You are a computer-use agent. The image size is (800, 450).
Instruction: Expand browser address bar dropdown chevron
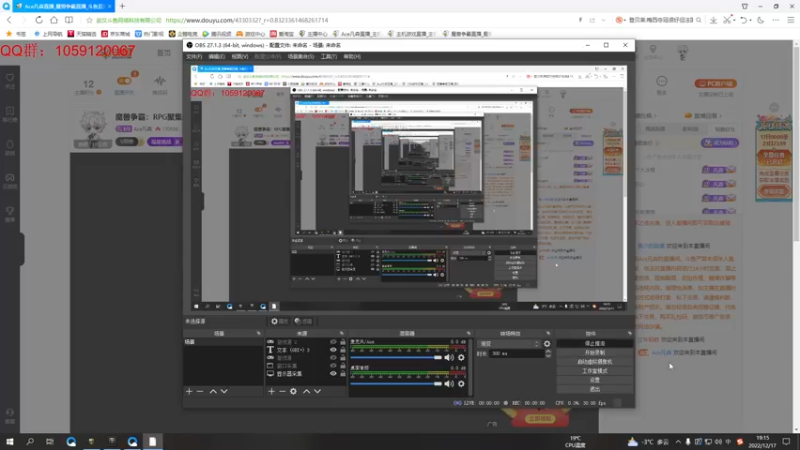point(604,20)
